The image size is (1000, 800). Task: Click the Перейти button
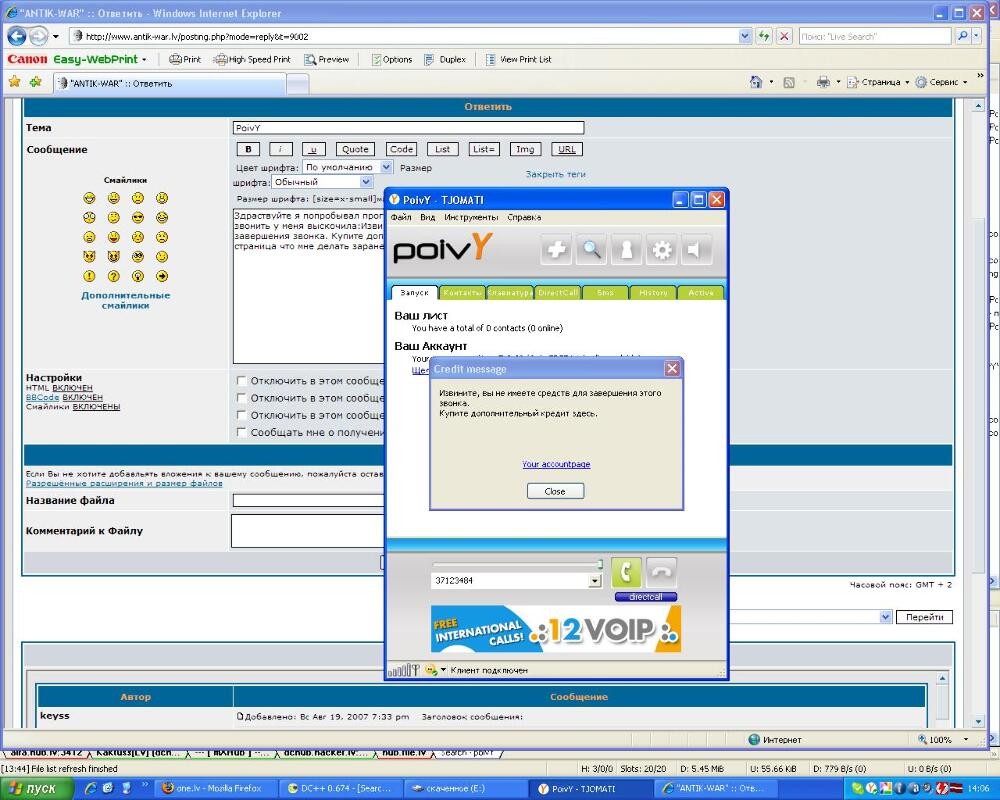(x=924, y=617)
